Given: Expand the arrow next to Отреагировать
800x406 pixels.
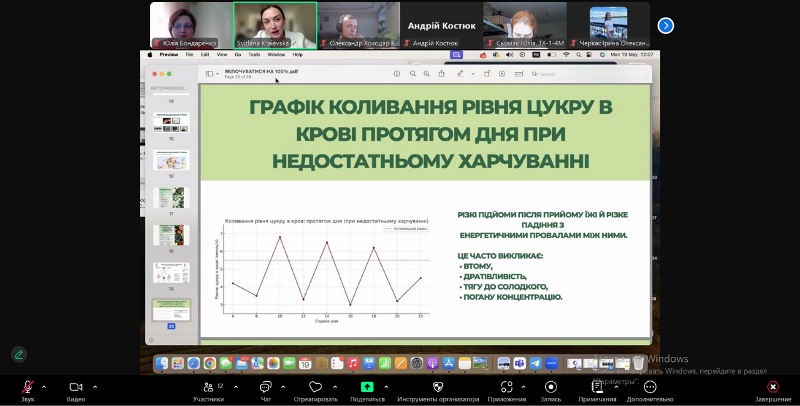Looking at the screenshot, I should 335,387.
